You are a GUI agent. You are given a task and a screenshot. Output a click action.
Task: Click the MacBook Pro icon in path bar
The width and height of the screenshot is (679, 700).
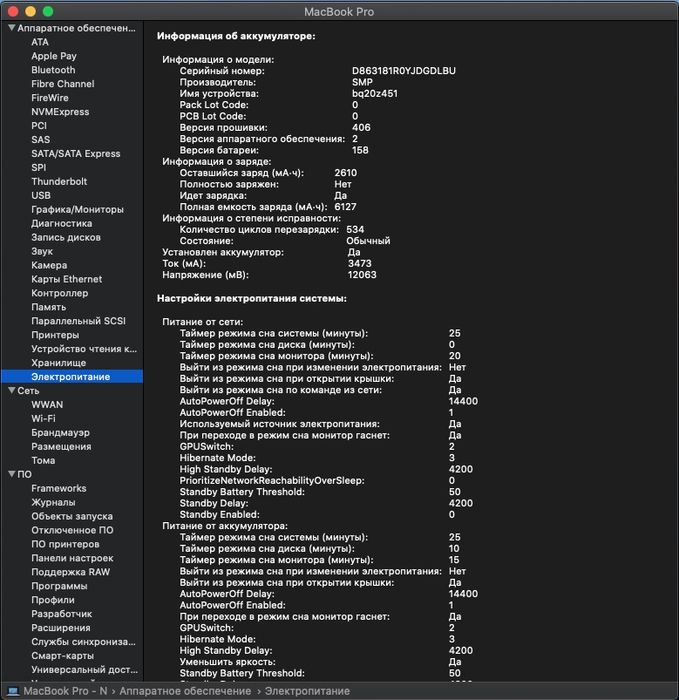pos(13,691)
